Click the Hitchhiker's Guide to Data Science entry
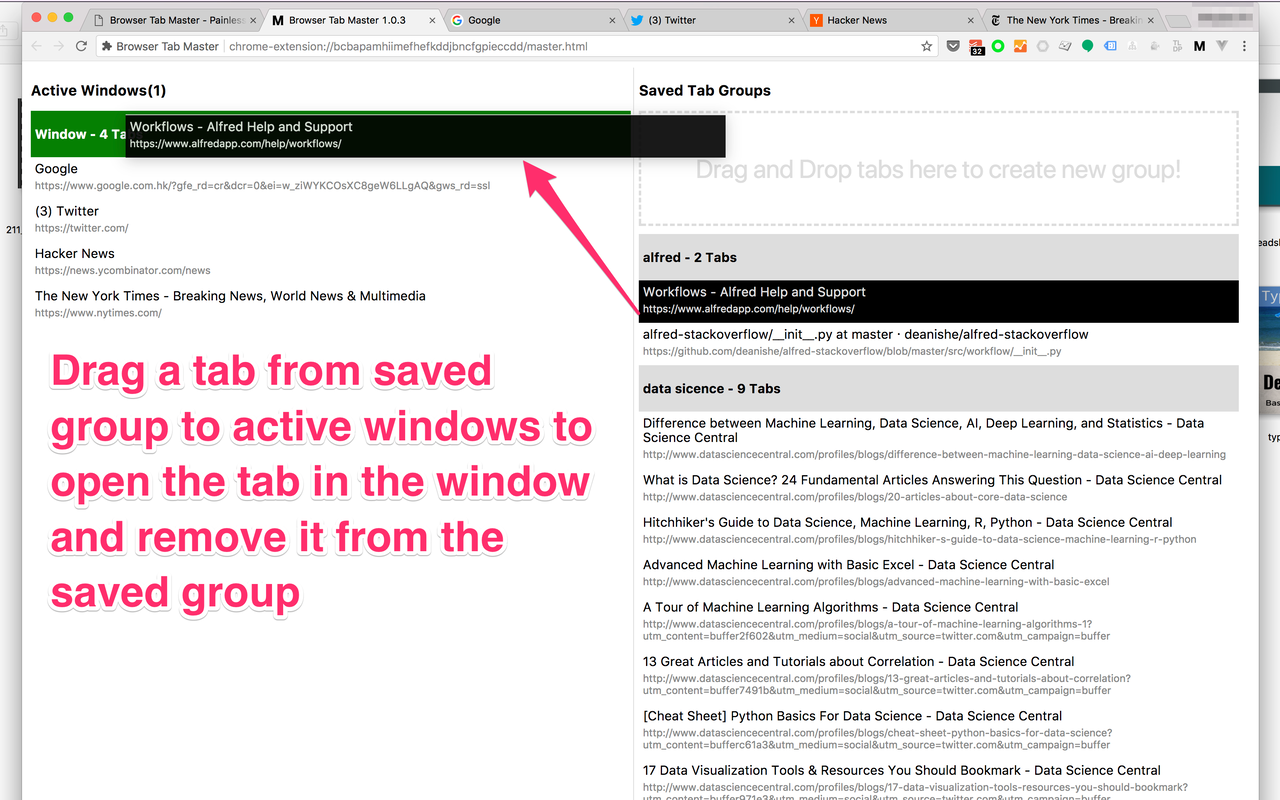The height and width of the screenshot is (800, 1280). (938, 530)
